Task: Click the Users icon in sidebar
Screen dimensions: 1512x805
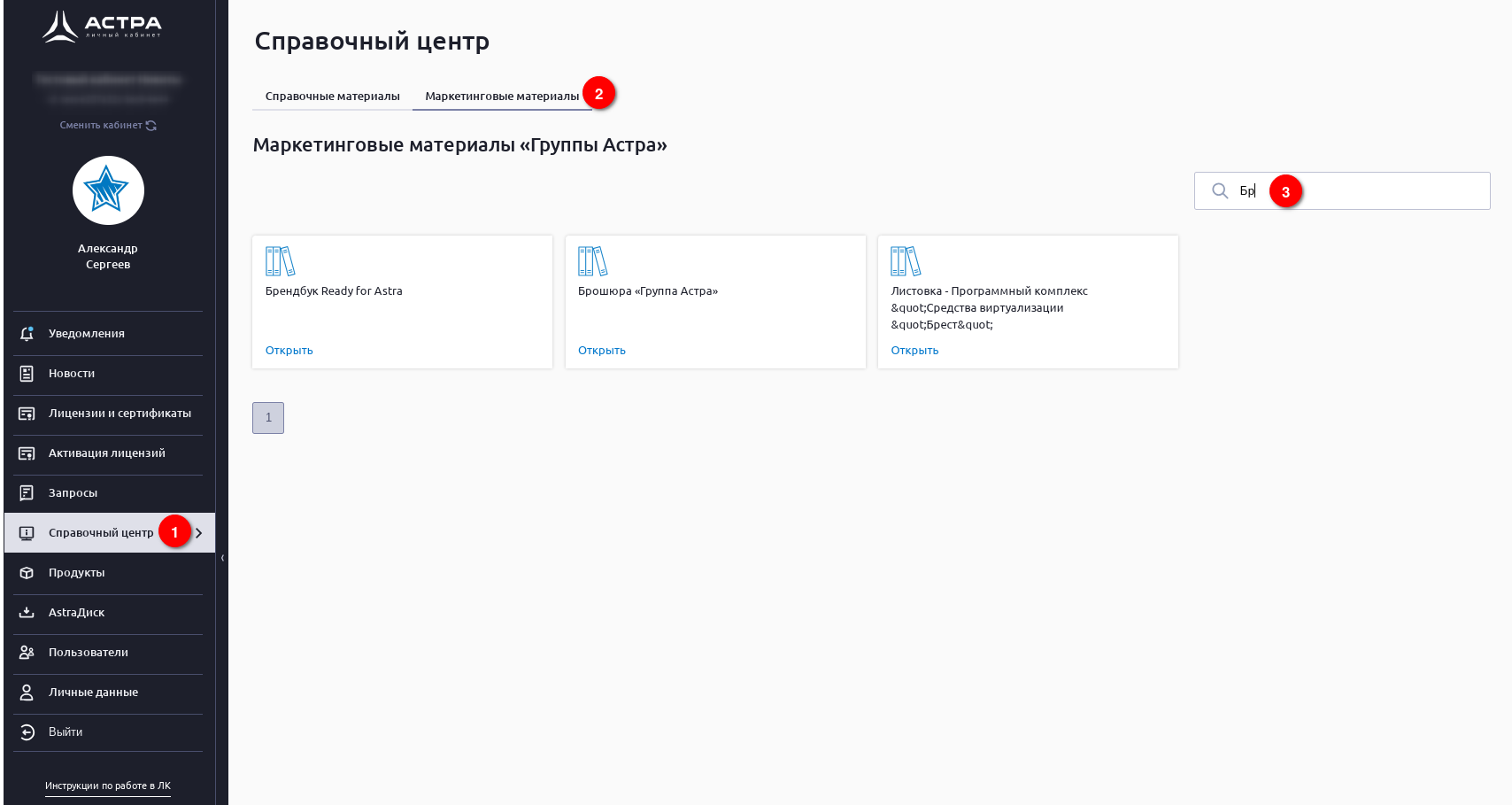Action: 27,653
